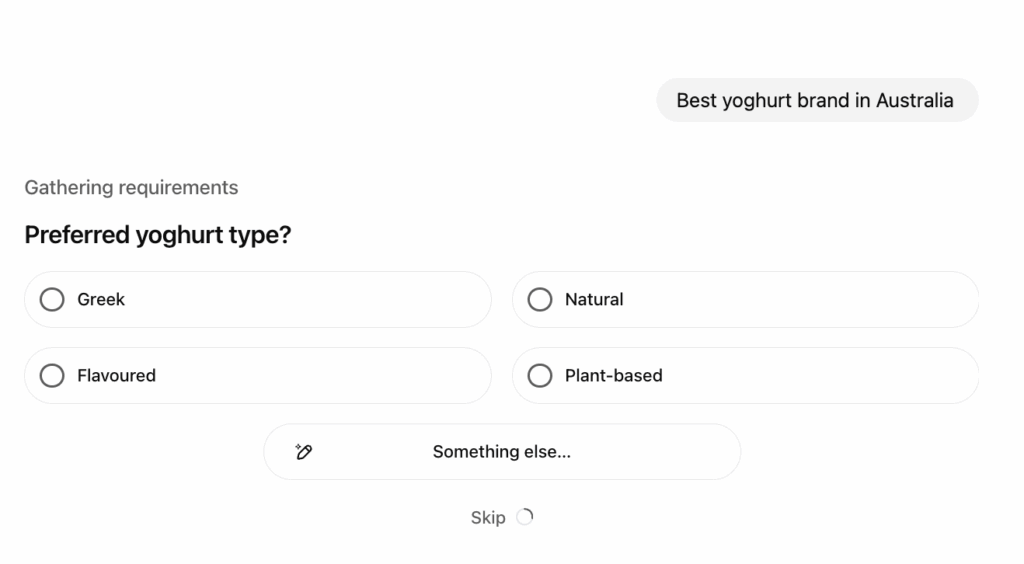This screenshot has width=1024, height=564.
Task: Click the 'Flavoured' option label text
Action: click(x=116, y=375)
